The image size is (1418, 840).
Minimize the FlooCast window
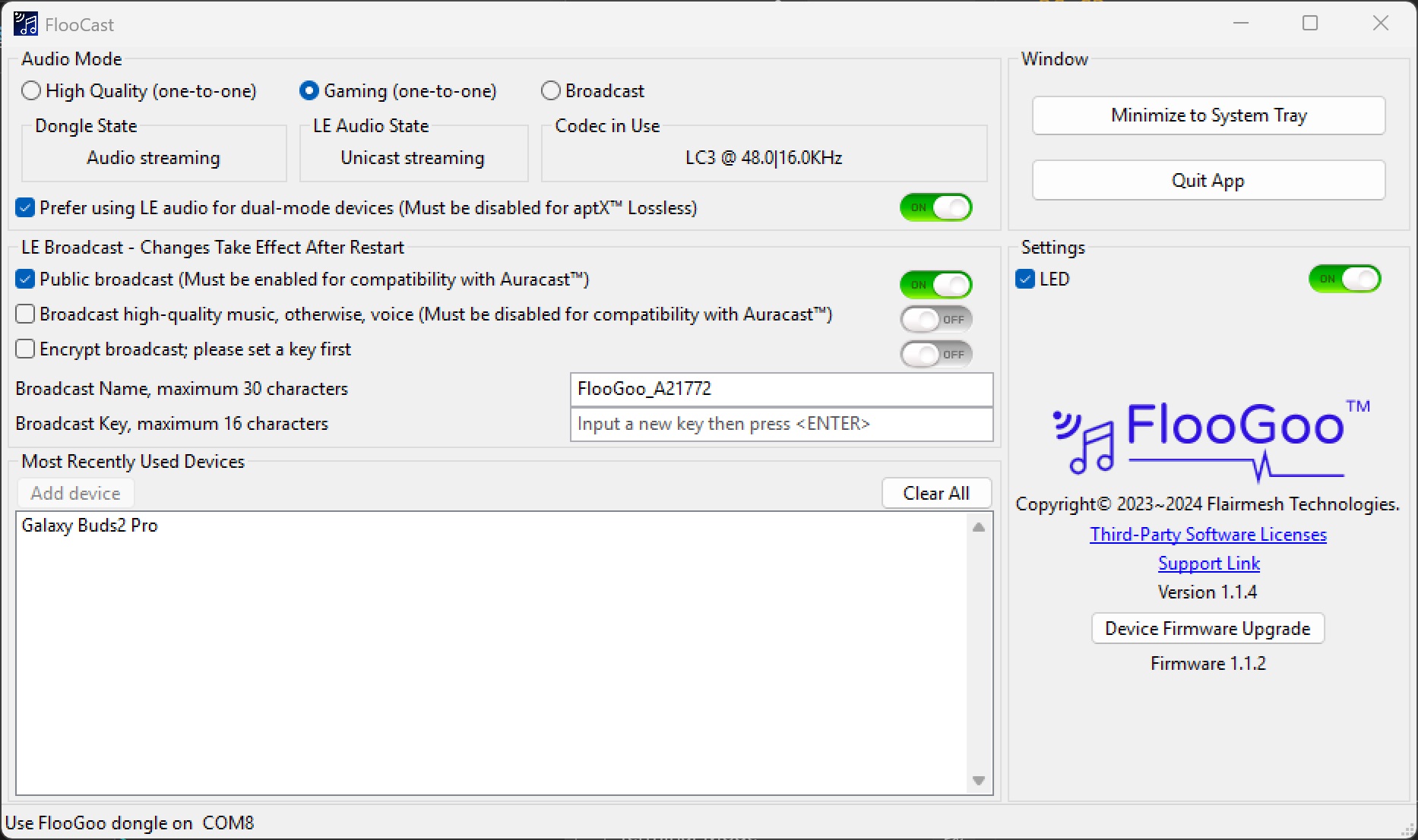(x=1241, y=24)
